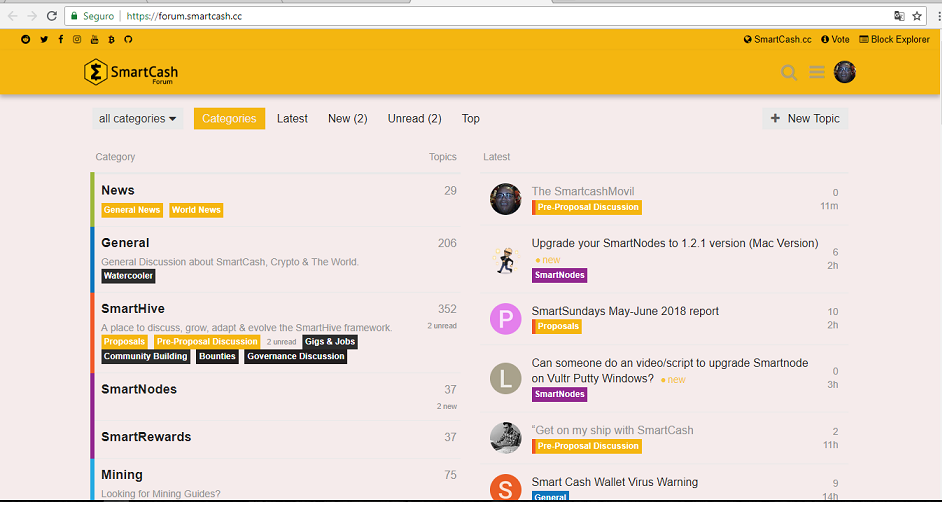Bookmark this page with the star icon
Viewport: 951px width, 512px height.
coord(917,16)
